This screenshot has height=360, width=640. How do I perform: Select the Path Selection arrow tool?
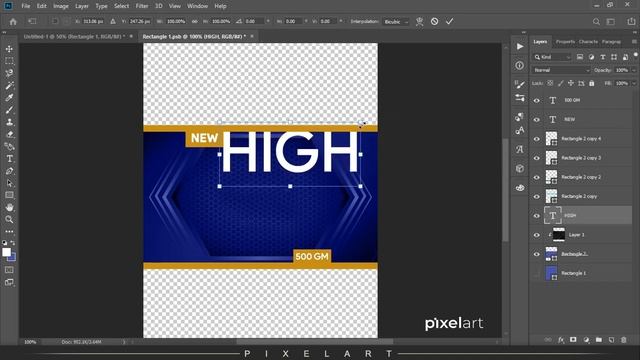click(x=9, y=183)
